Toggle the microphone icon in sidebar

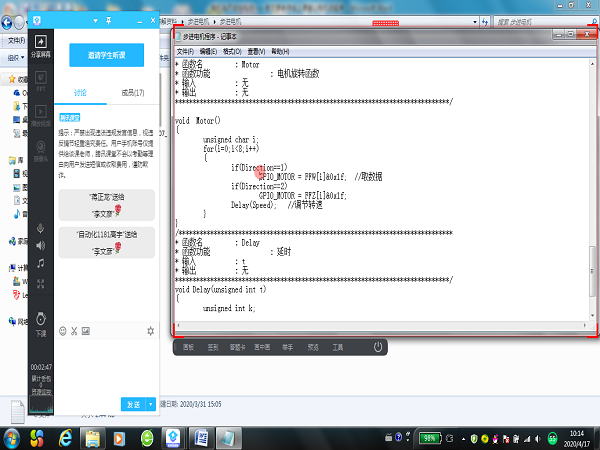point(41,226)
